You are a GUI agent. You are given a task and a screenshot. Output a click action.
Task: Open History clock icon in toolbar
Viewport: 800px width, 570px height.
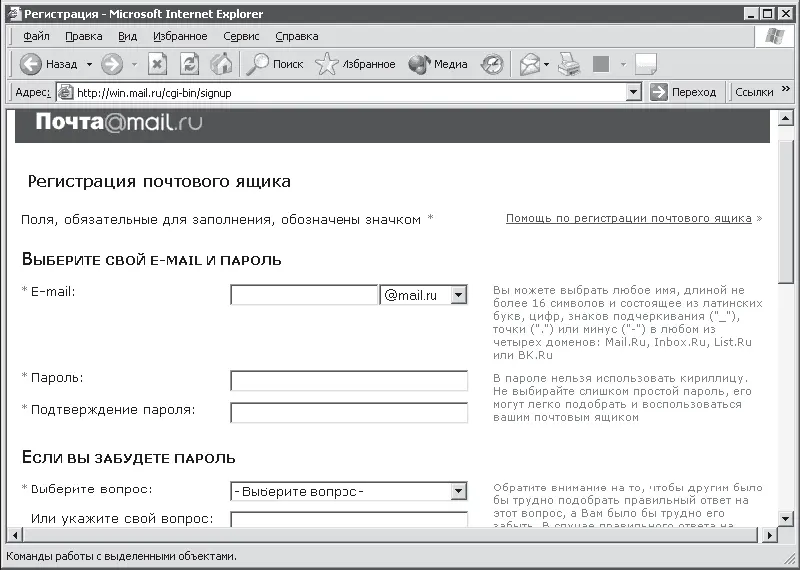[492, 64]
